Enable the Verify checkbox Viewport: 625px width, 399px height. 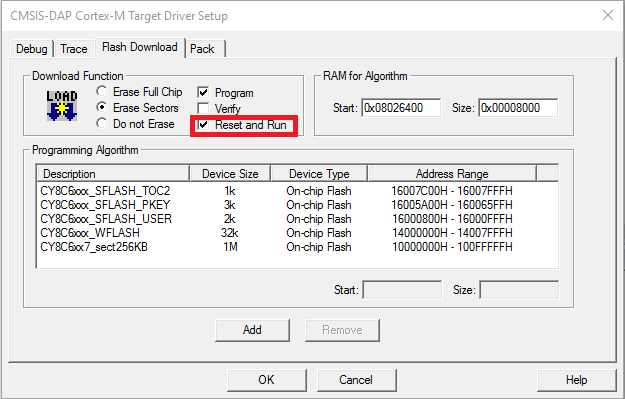[x=203, y=108]
